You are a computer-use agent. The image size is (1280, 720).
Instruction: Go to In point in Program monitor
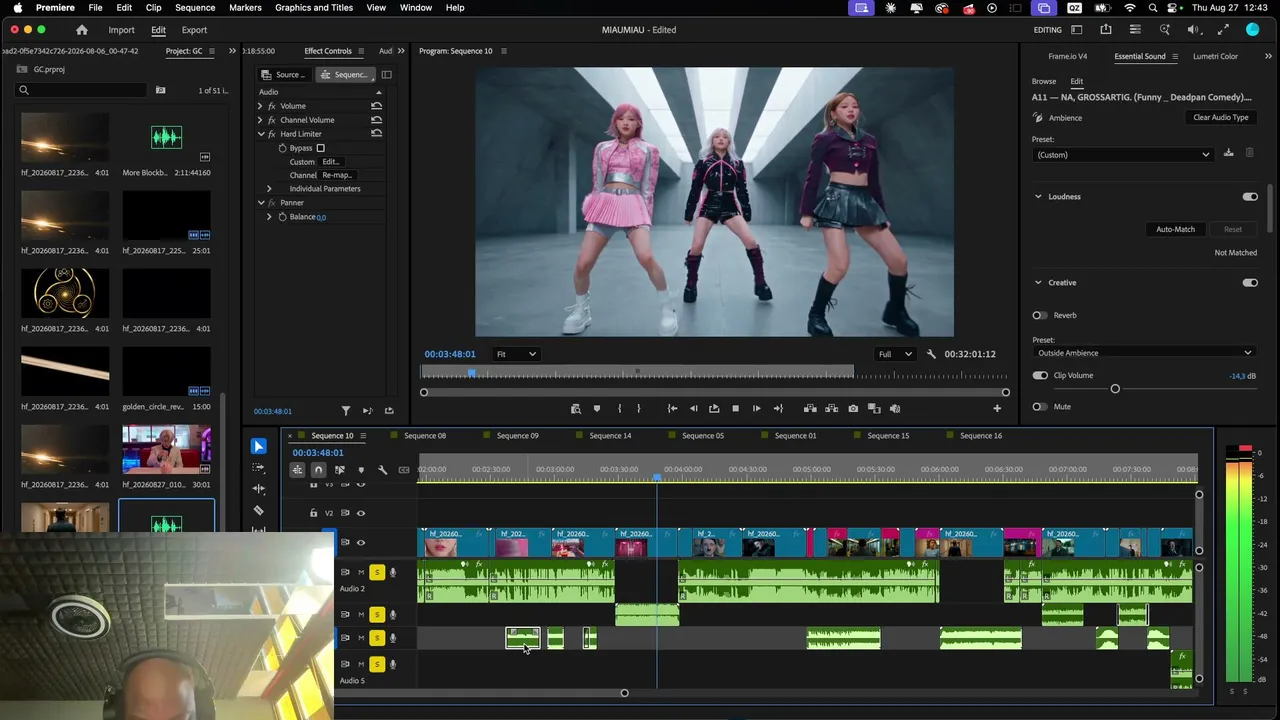(x=672, y=408)
